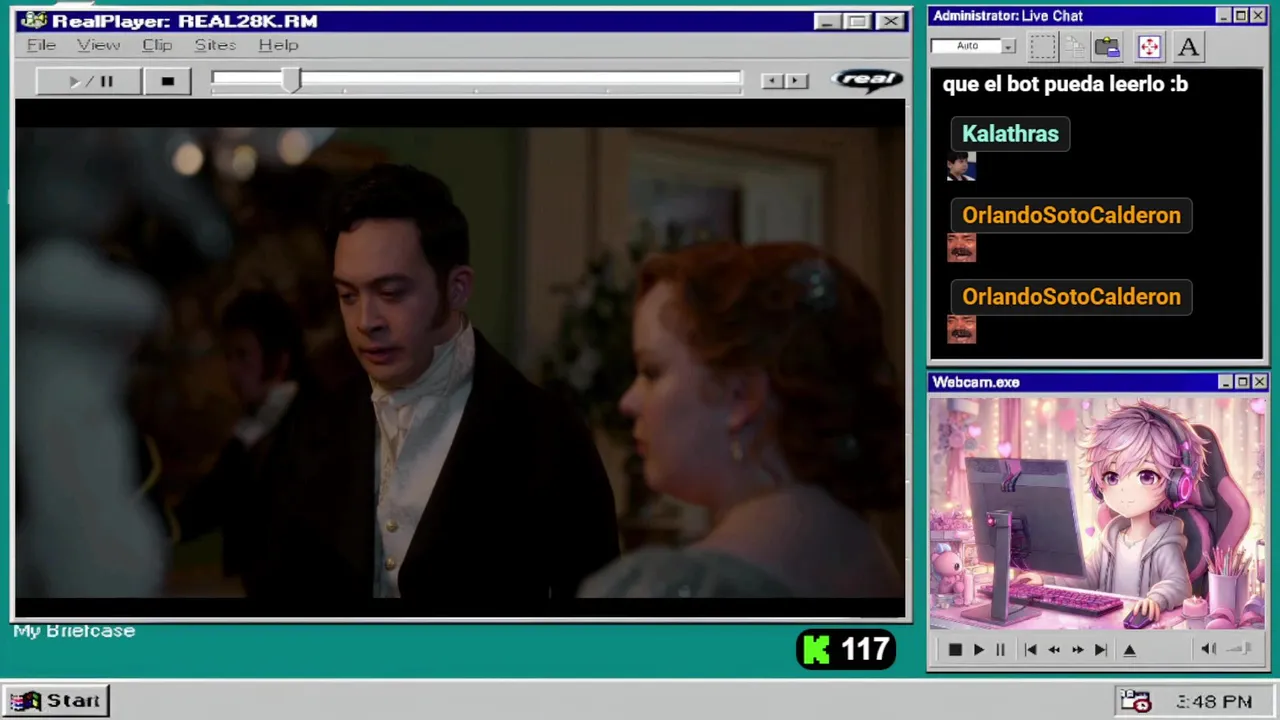Click the Webcam.exe anime image

click(x=1097, y=514)
